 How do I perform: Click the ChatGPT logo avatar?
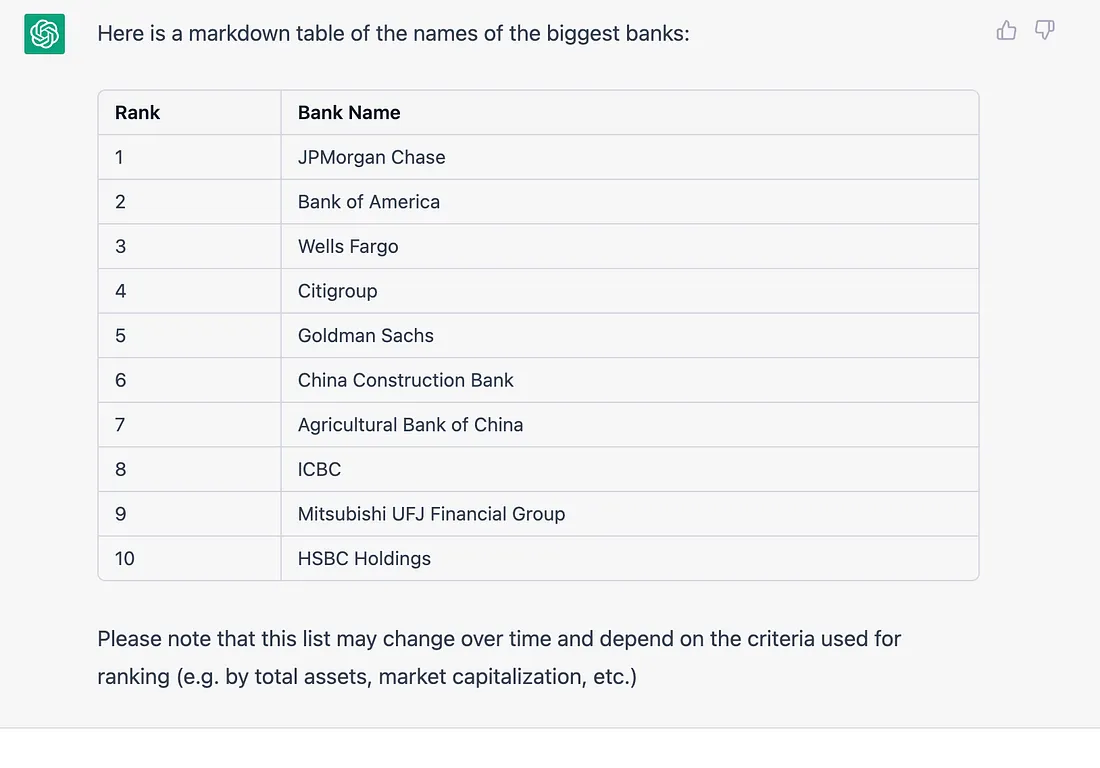tap(44, 34)
